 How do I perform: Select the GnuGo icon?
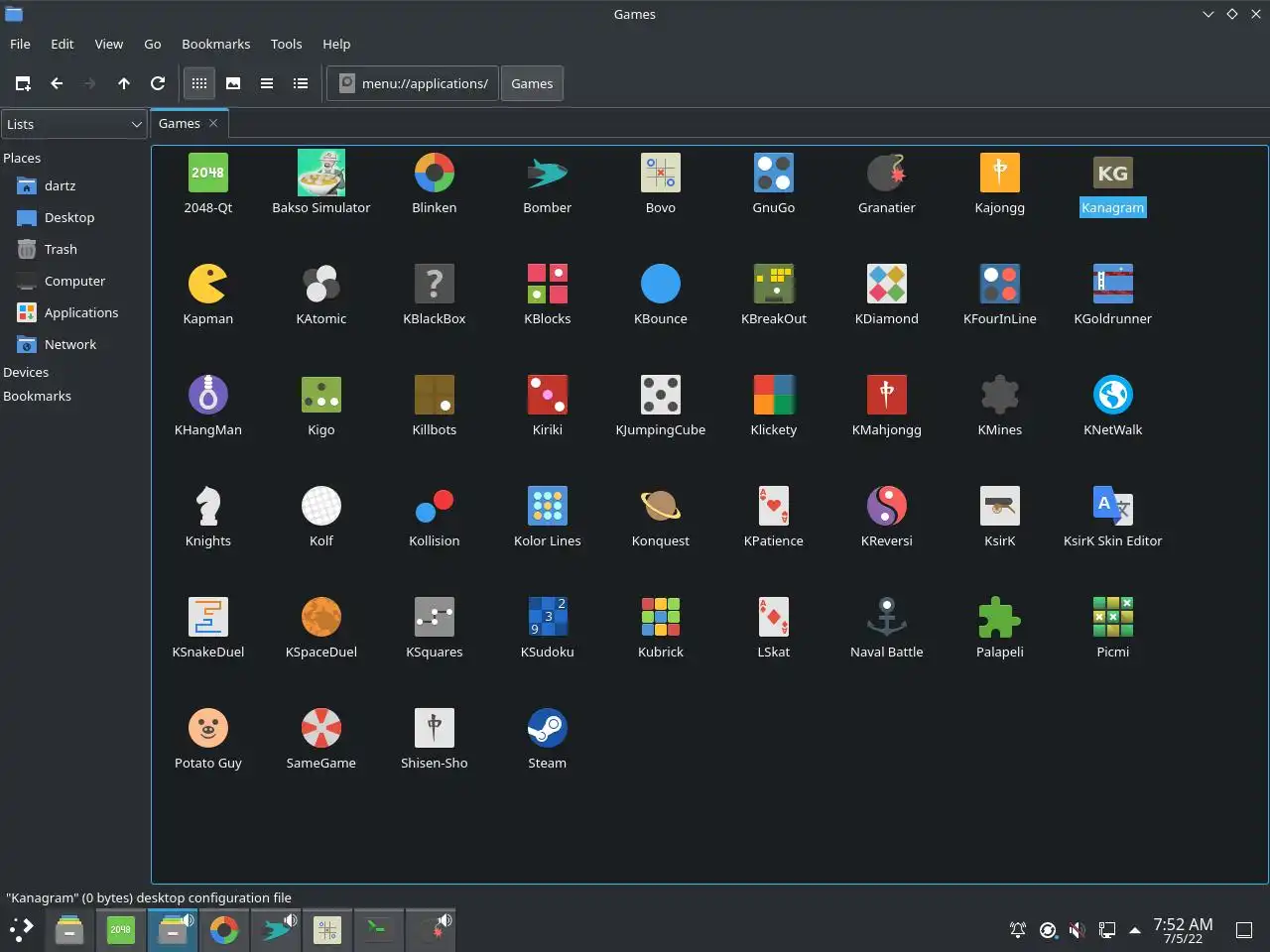pyautogui.click(x=774, y=173)
